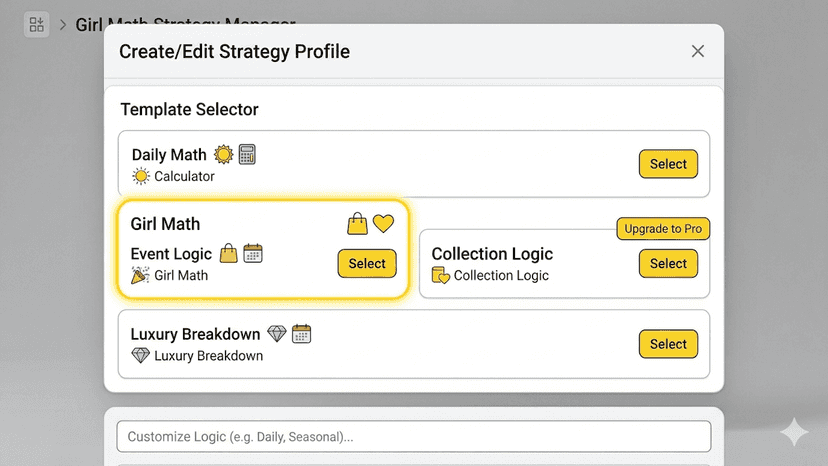The height and width of the screenshot is (466, 828).
Task: Click the heart icon on Girl Math card
Action: click(x=383, y=223)
